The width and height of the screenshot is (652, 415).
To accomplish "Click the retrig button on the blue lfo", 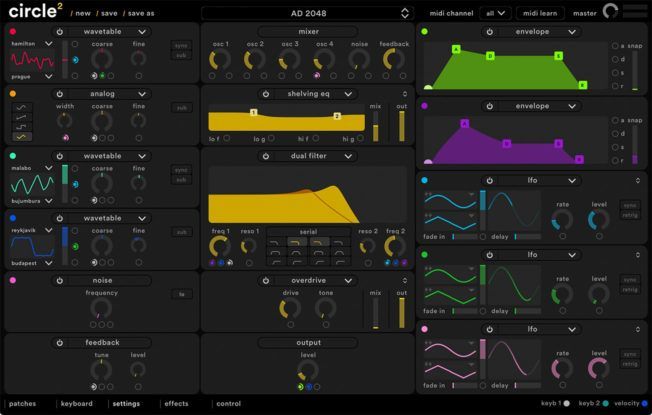I will click(630, 215).
